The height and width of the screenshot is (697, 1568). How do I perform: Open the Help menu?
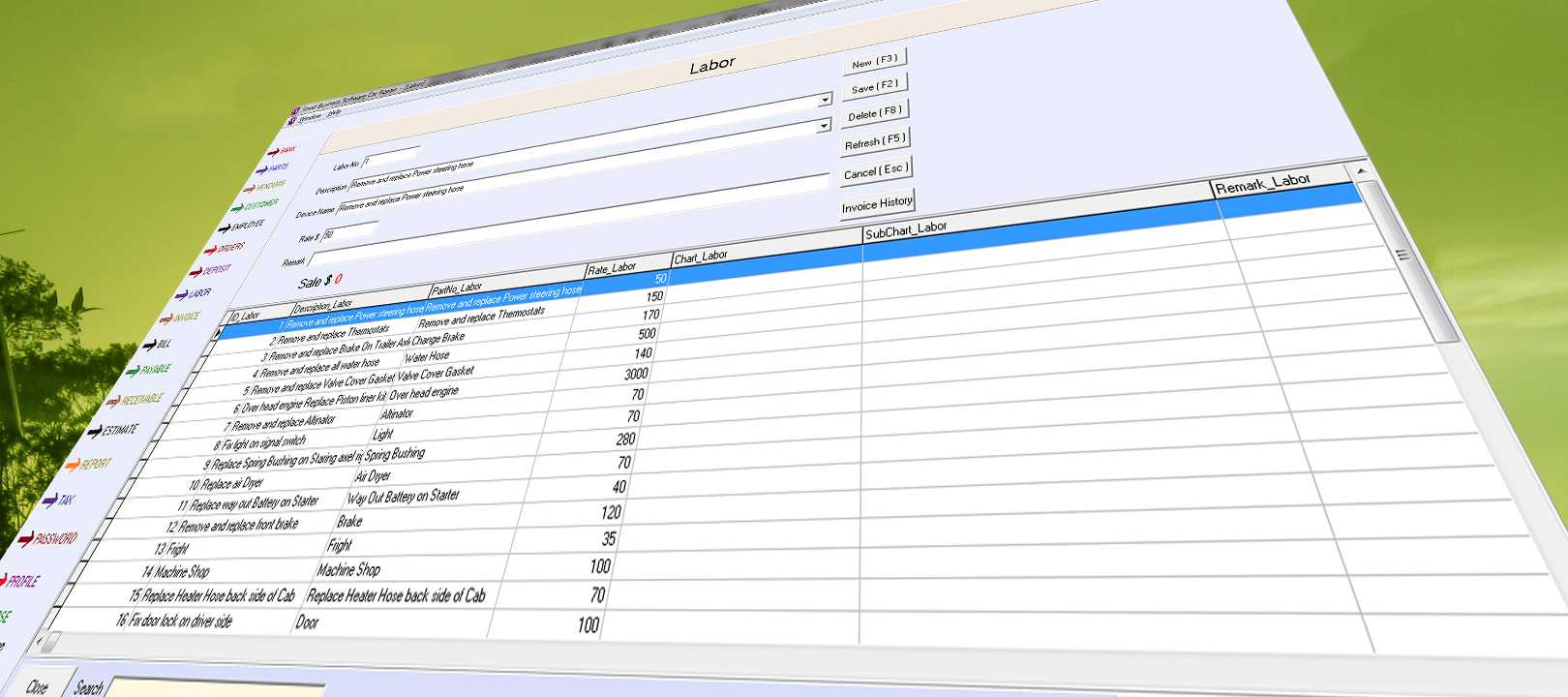(334, 112)
